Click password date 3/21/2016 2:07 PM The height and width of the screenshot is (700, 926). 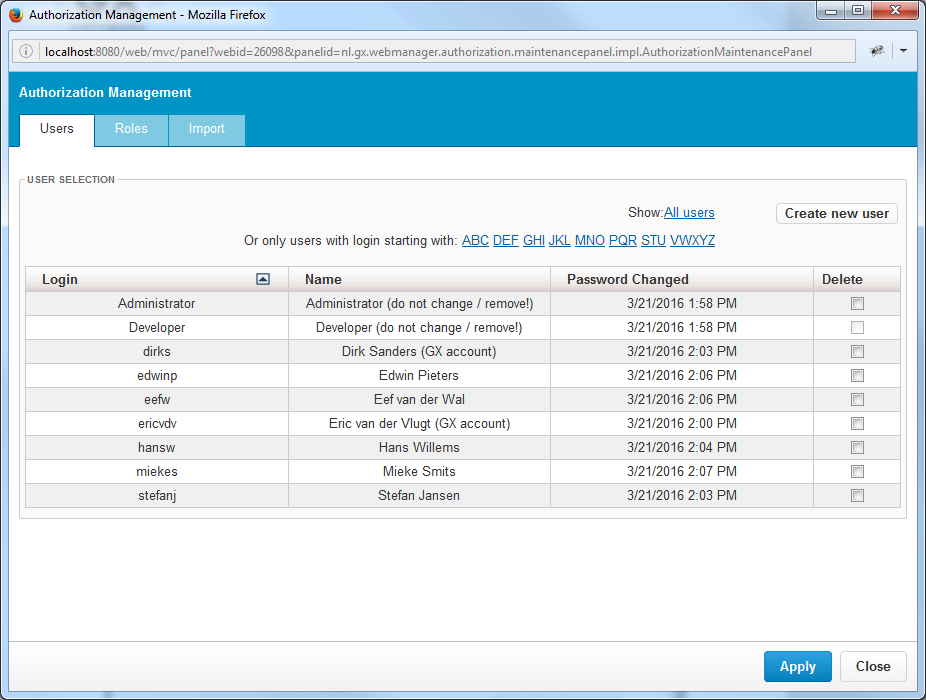click(x=682, y=471)
